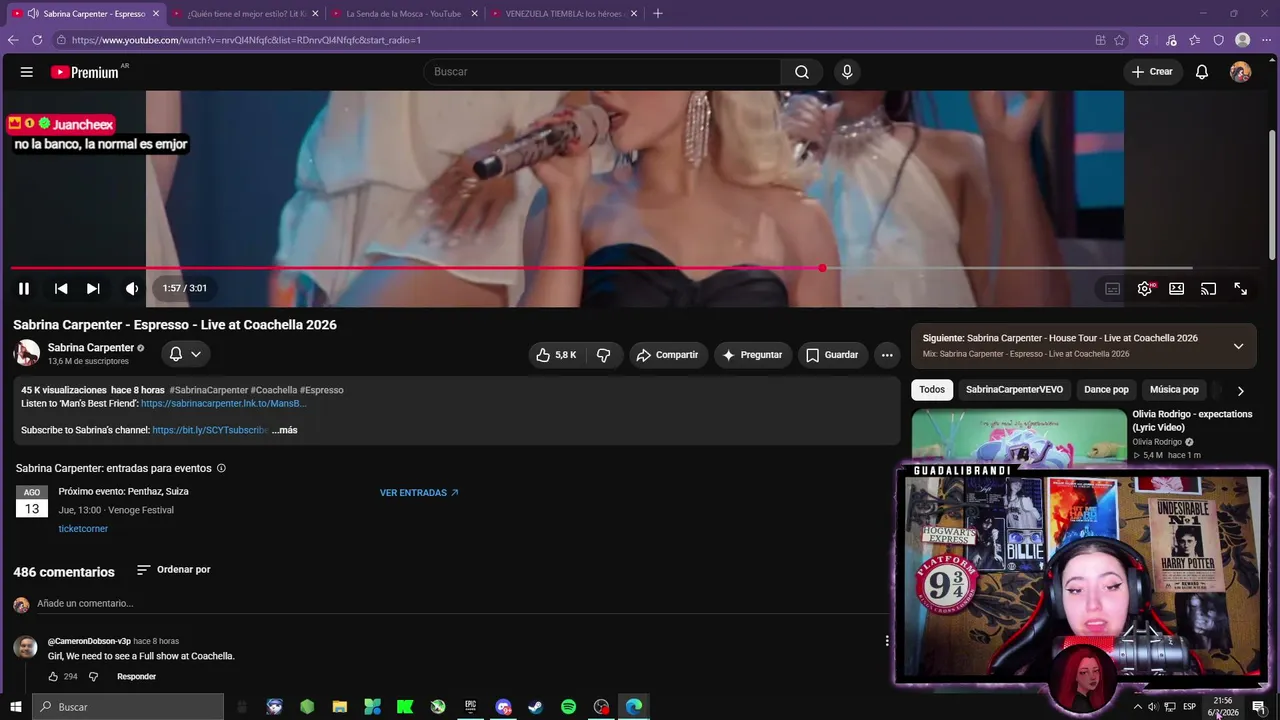Dislike CameronDobson's comment
1280x720 pixels.
pos(94,677)
